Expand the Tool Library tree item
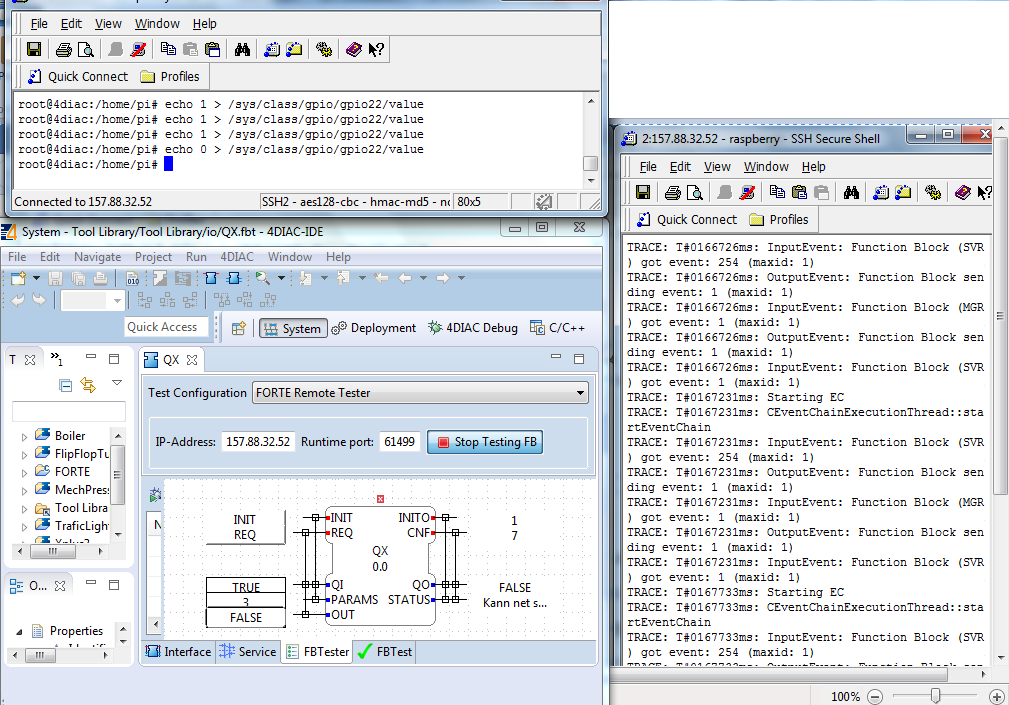 [24, 509]
